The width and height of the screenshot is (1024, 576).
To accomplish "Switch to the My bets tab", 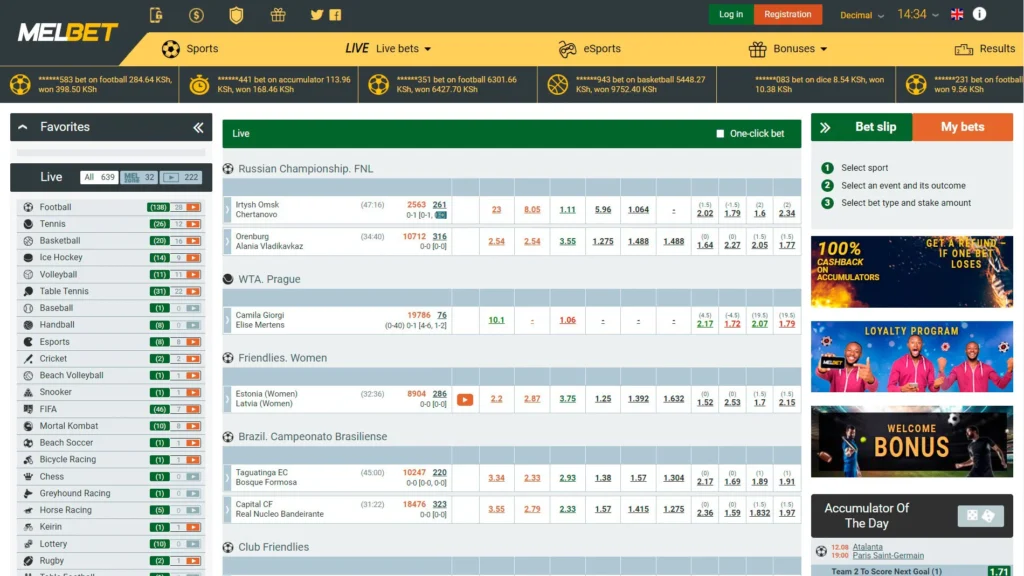I will tap(962, 127).
